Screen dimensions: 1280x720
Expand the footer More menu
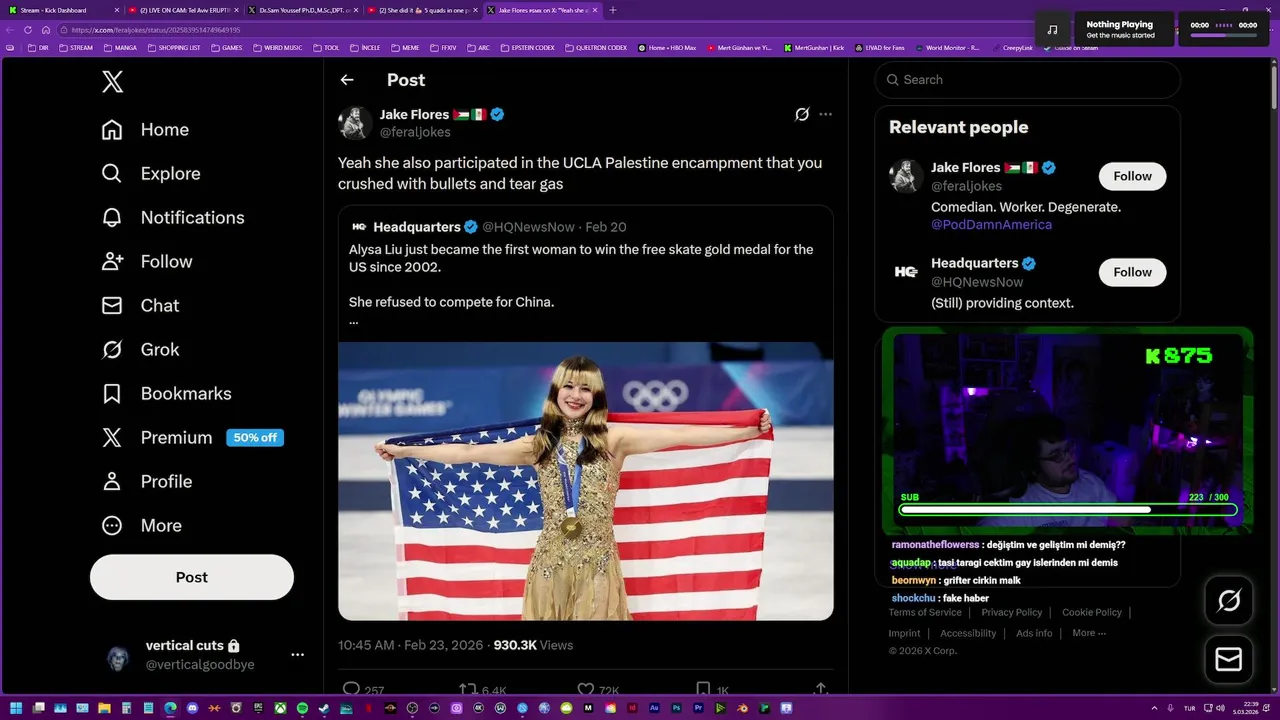(1089, 634)
